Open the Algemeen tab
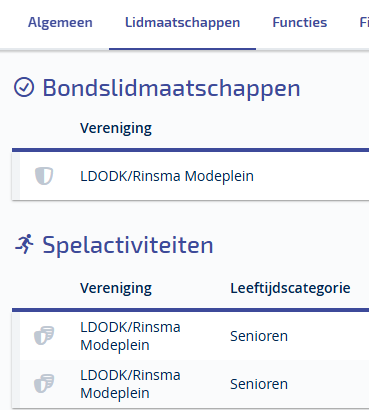The width and height of the screenshot is (369, 410). coord(60,22)
